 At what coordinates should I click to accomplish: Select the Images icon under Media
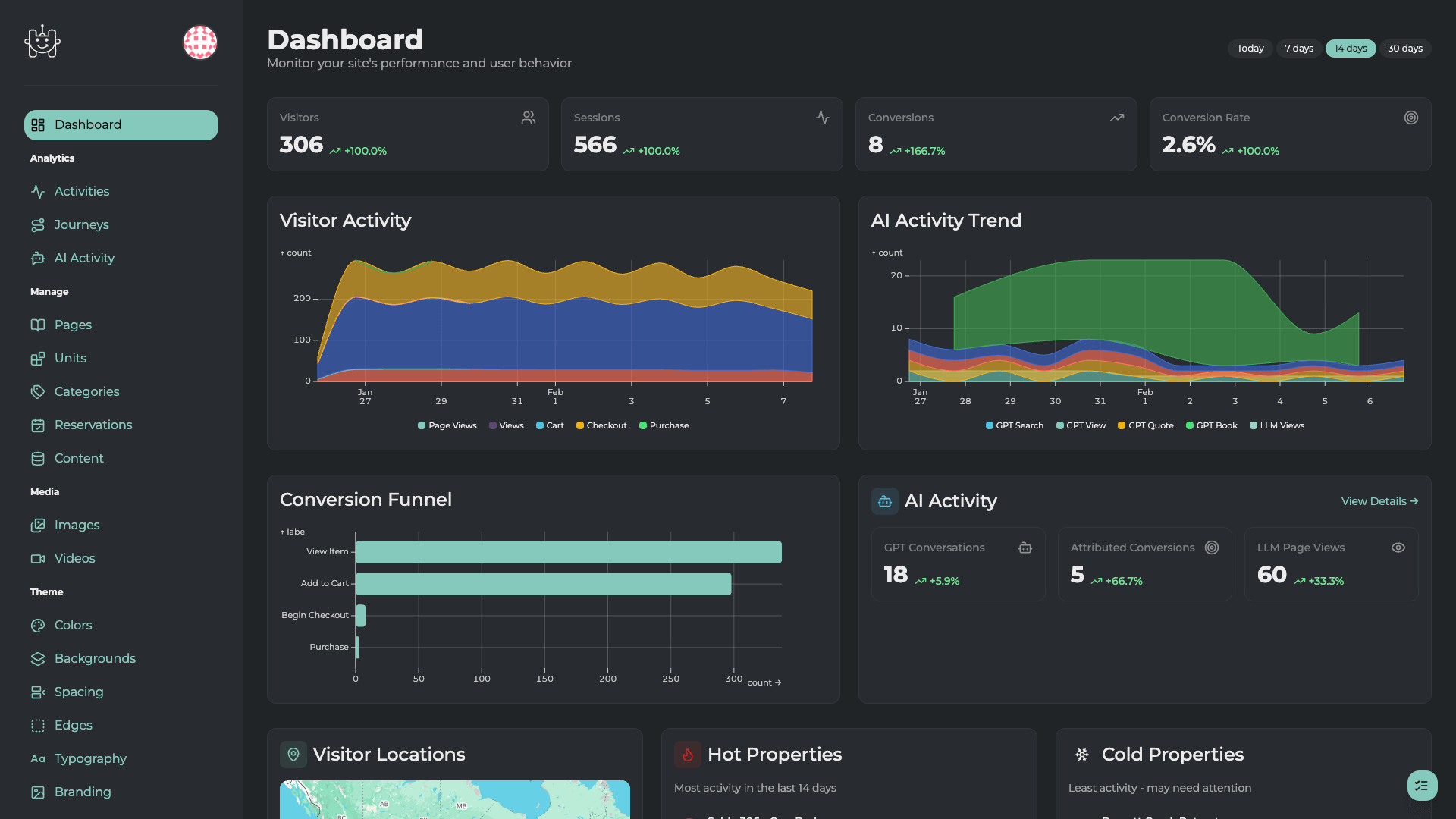39,525
